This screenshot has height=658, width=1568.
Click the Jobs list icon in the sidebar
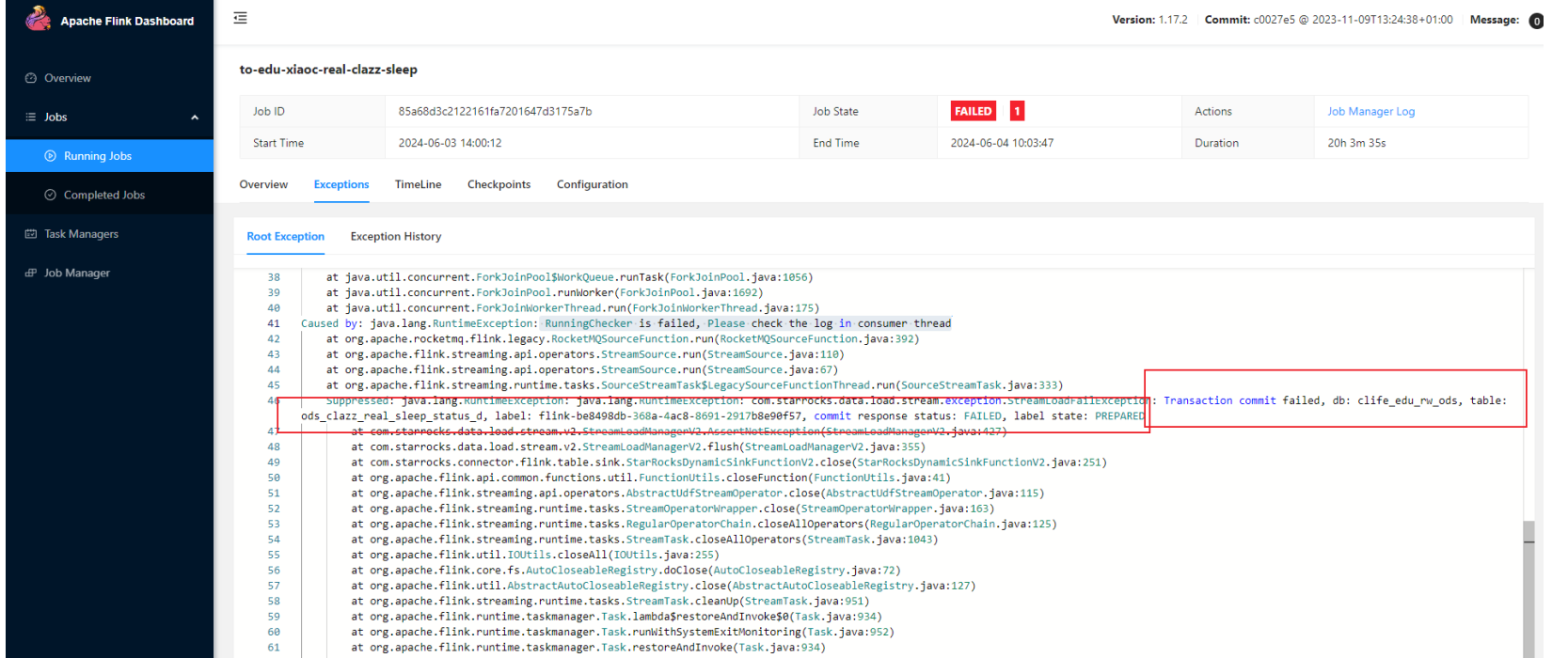pyautogui.click(x=31, y=117)
